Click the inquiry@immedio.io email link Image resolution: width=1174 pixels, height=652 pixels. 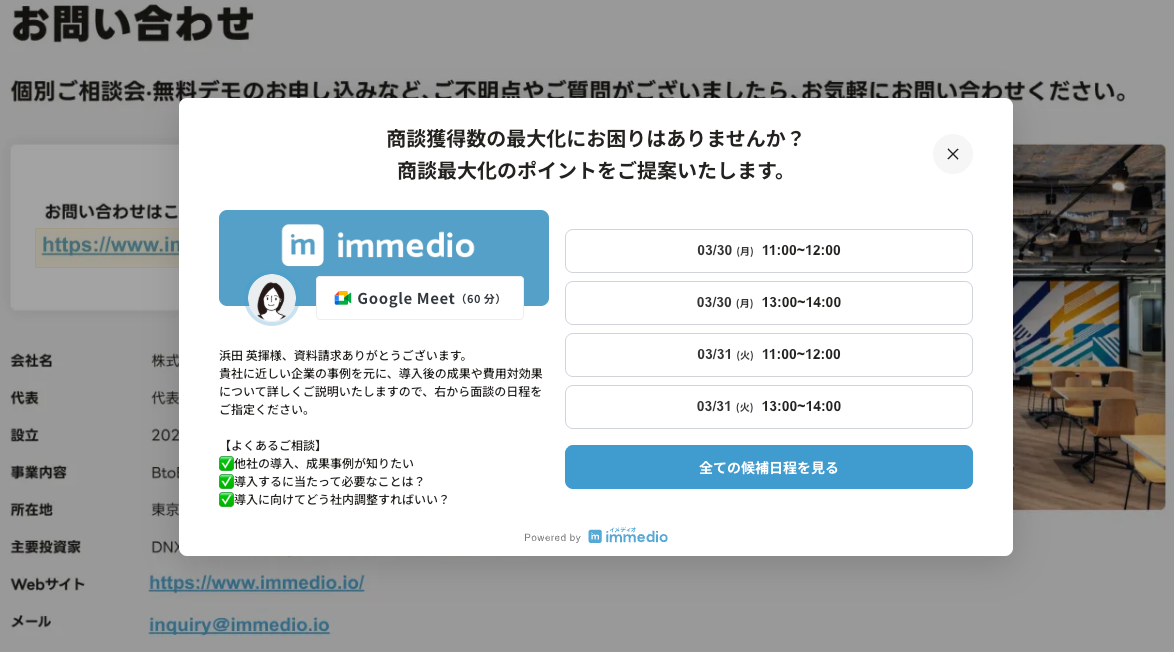point(239,625)
